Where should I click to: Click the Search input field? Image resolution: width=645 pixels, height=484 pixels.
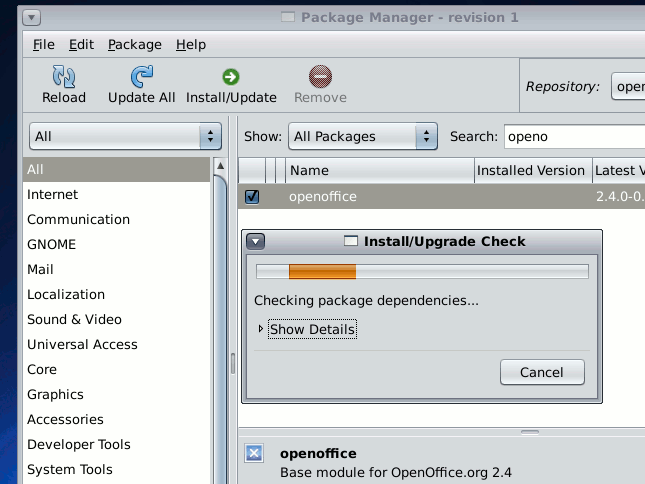(575, 137)
